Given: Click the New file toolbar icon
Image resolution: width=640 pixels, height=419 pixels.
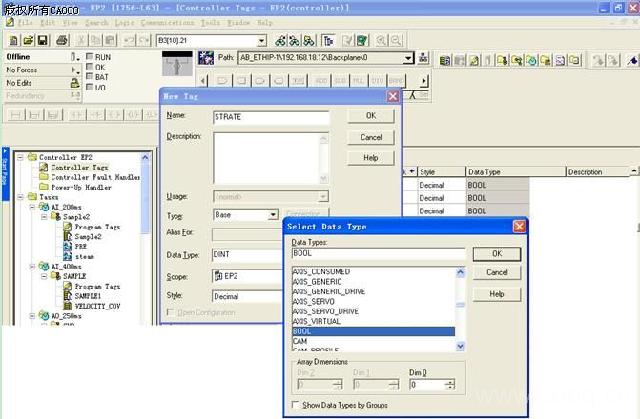Looking at the screenshot, I should point(12,40).
